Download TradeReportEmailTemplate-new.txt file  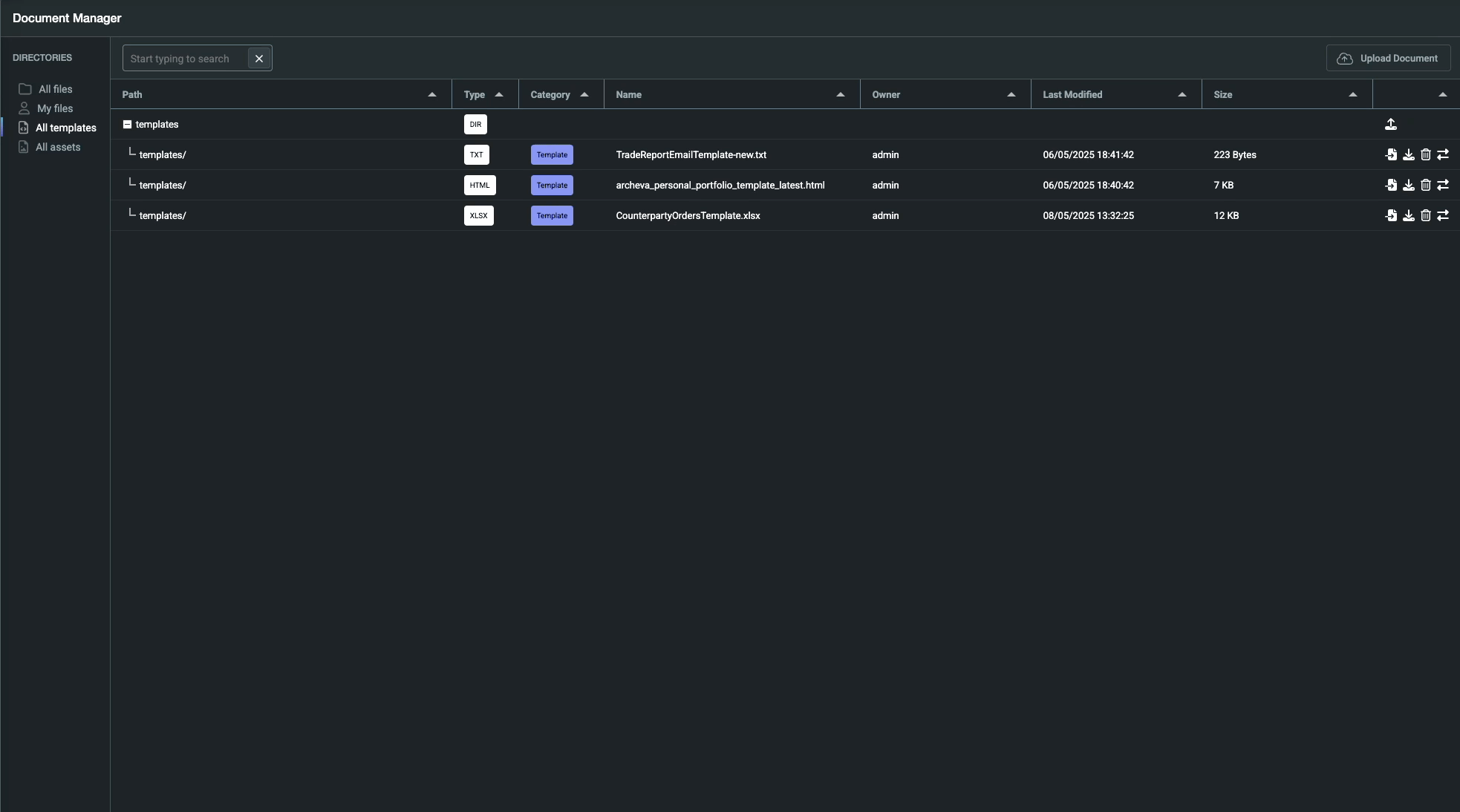pos(1408,155)
